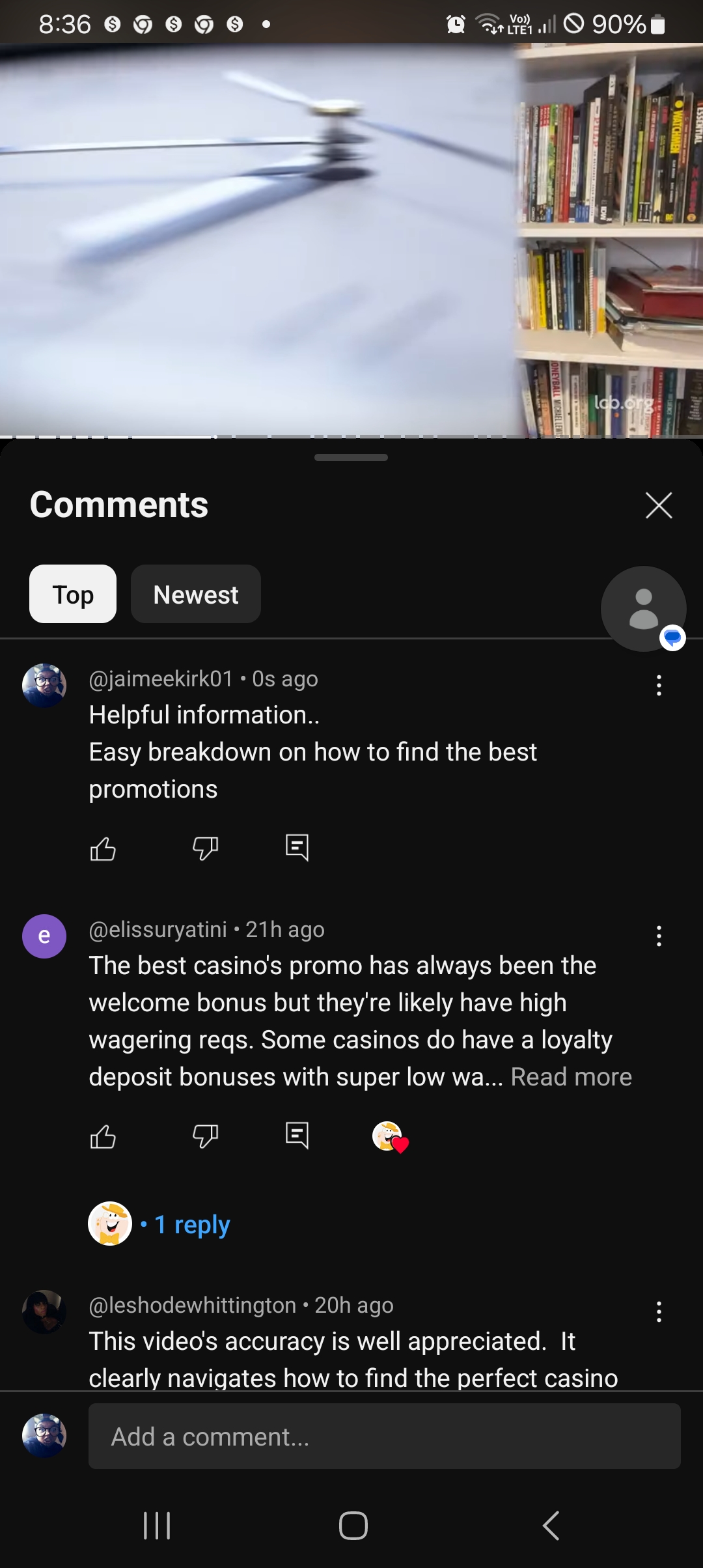
Task: Open options menu for @jaimeekirk01 comment
Action: click(659, 685)
